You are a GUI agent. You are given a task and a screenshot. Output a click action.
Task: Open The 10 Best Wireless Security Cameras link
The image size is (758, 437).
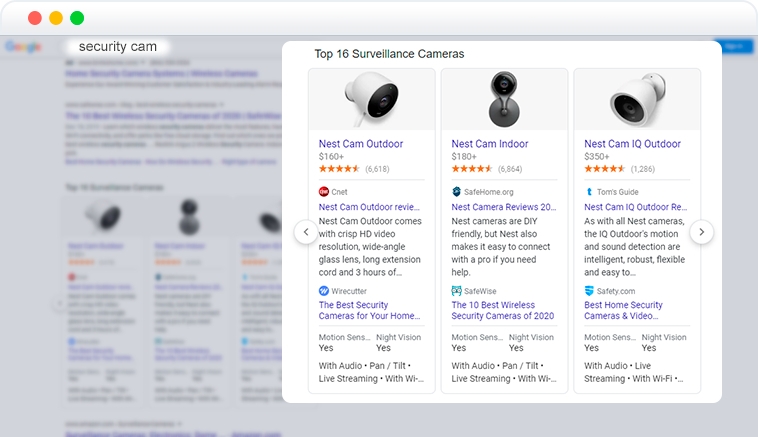point(503,310)
